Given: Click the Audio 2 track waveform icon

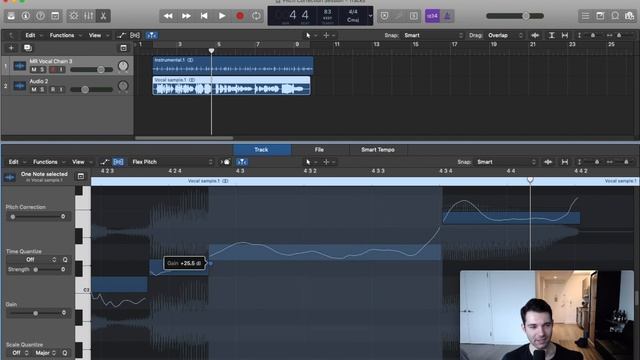Looking at the screenshot, I should pos(20,86).
